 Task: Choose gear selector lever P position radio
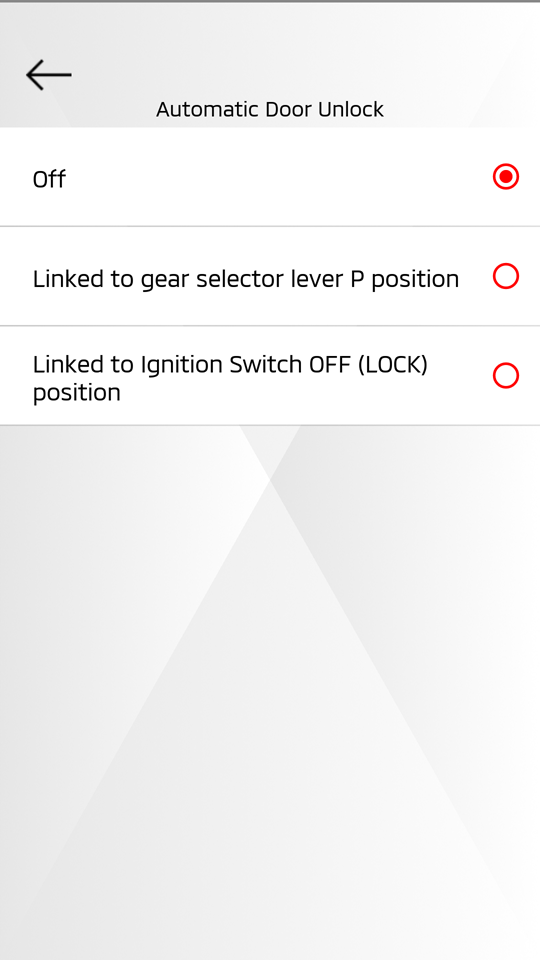pyautogui.click(x=506, y=276)
